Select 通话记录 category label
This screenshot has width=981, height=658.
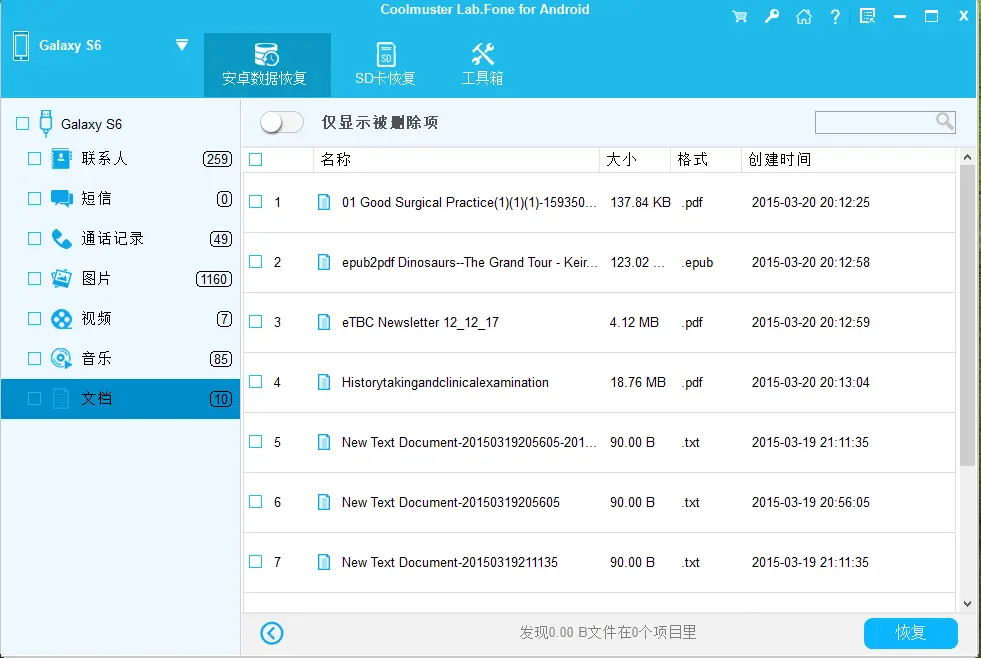(x=113, y=238)
